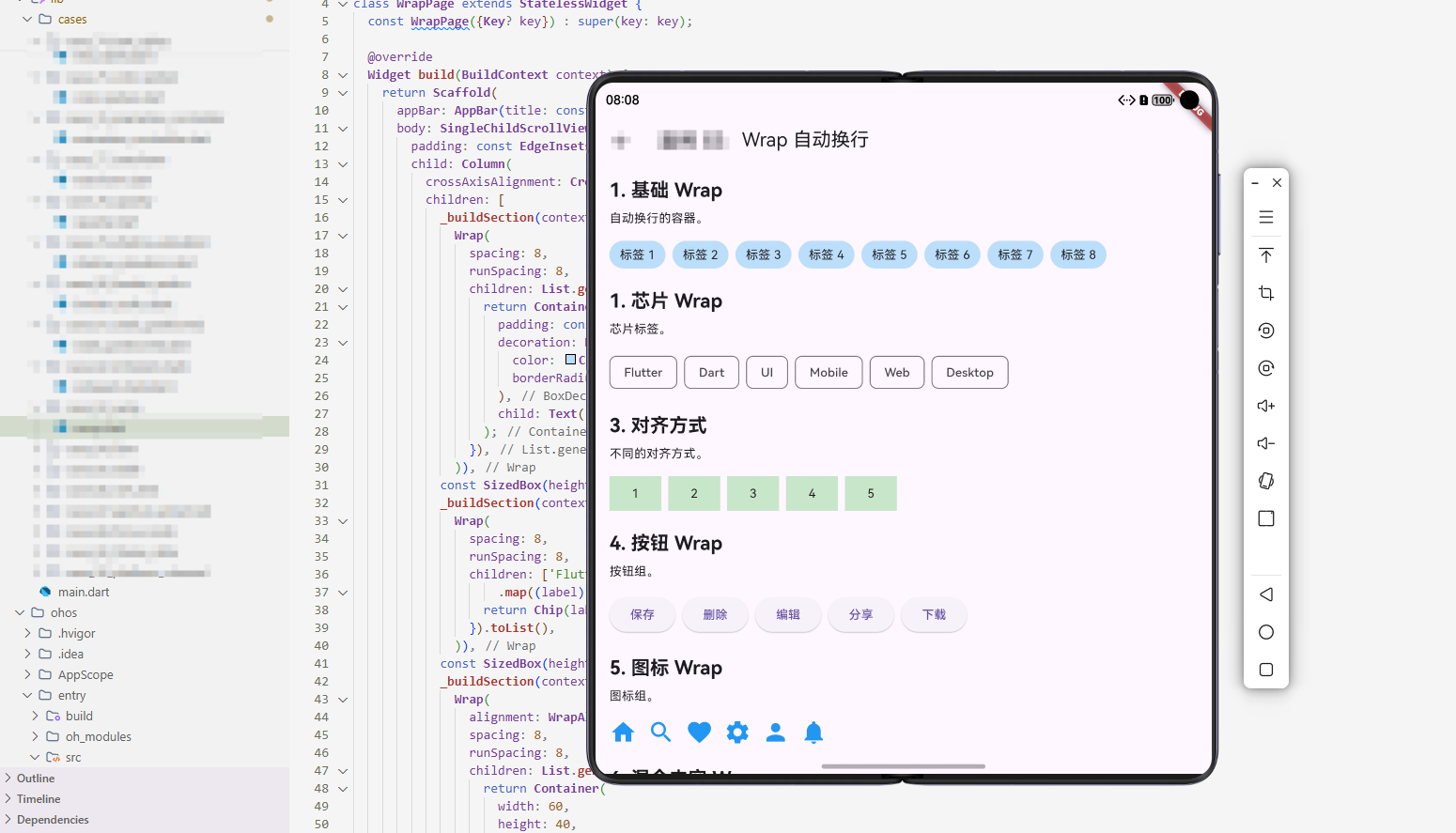Increase device volume from the emulator toolbar
The width and height of the screenshot is (1456, 833).
tap(1265, 405)
